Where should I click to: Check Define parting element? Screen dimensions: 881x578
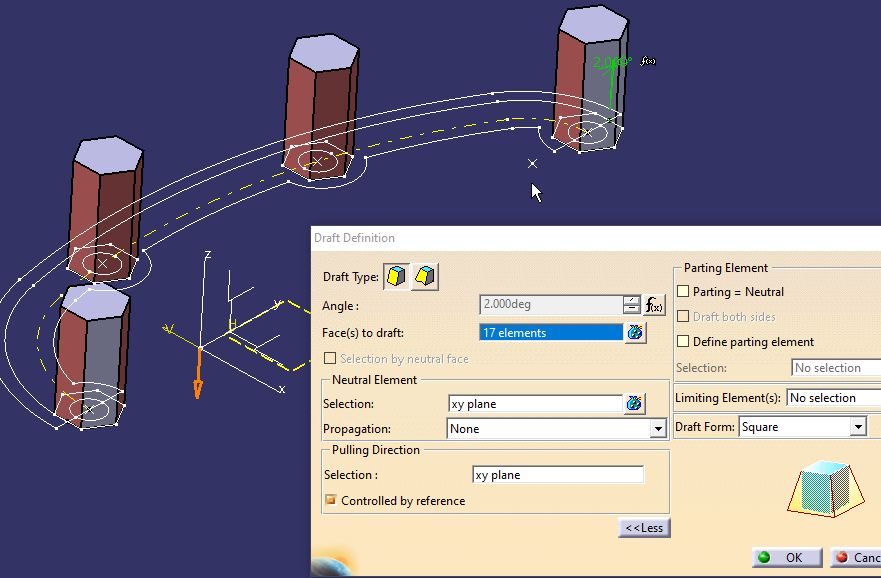pos(684,342)
